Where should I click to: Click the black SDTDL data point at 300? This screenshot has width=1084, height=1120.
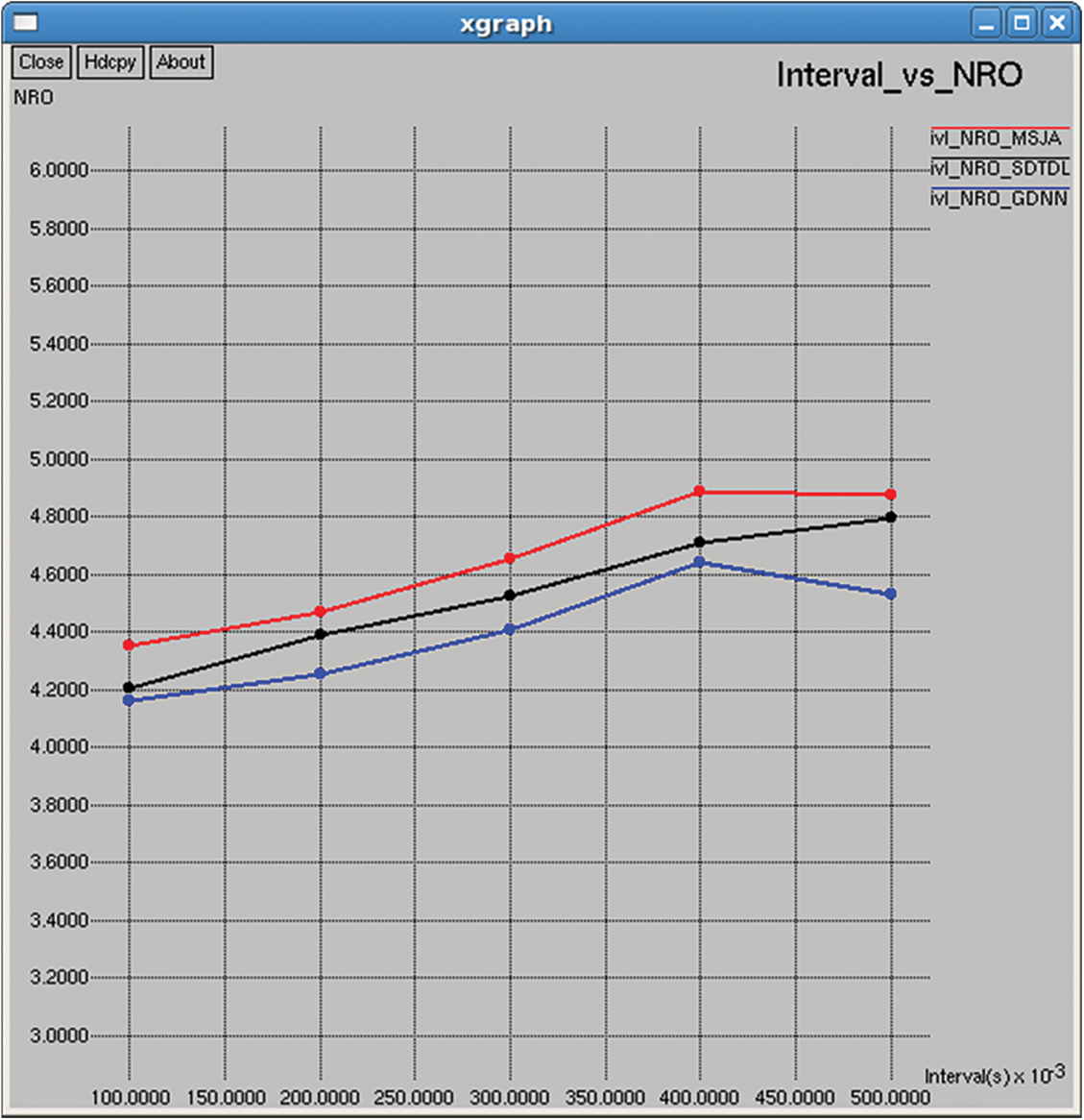510,596
